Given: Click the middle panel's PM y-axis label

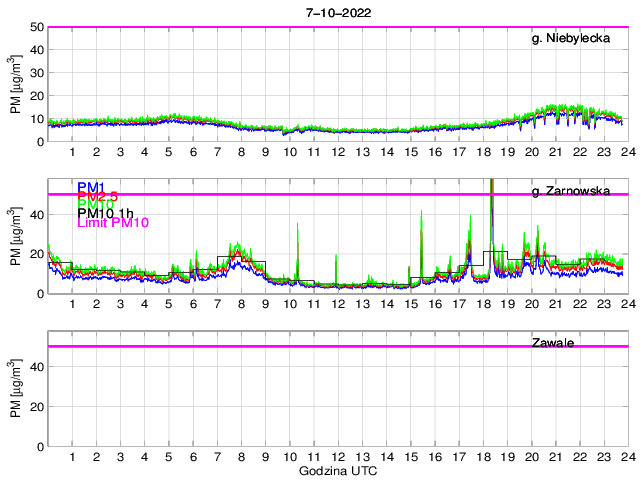Looking at the screenshot, I should point(17,237).
